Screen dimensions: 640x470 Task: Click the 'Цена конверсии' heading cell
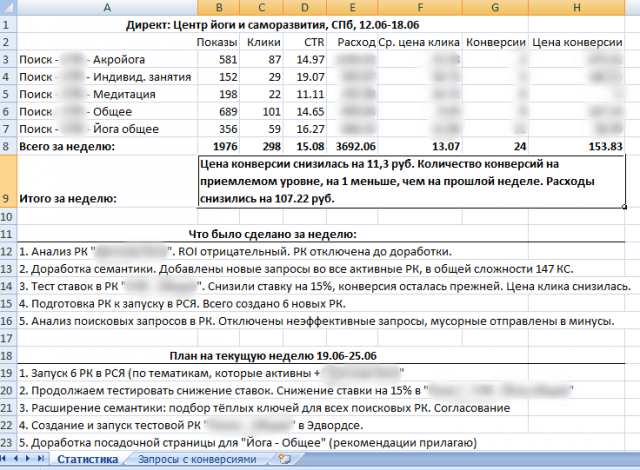(x=577, y=42)
